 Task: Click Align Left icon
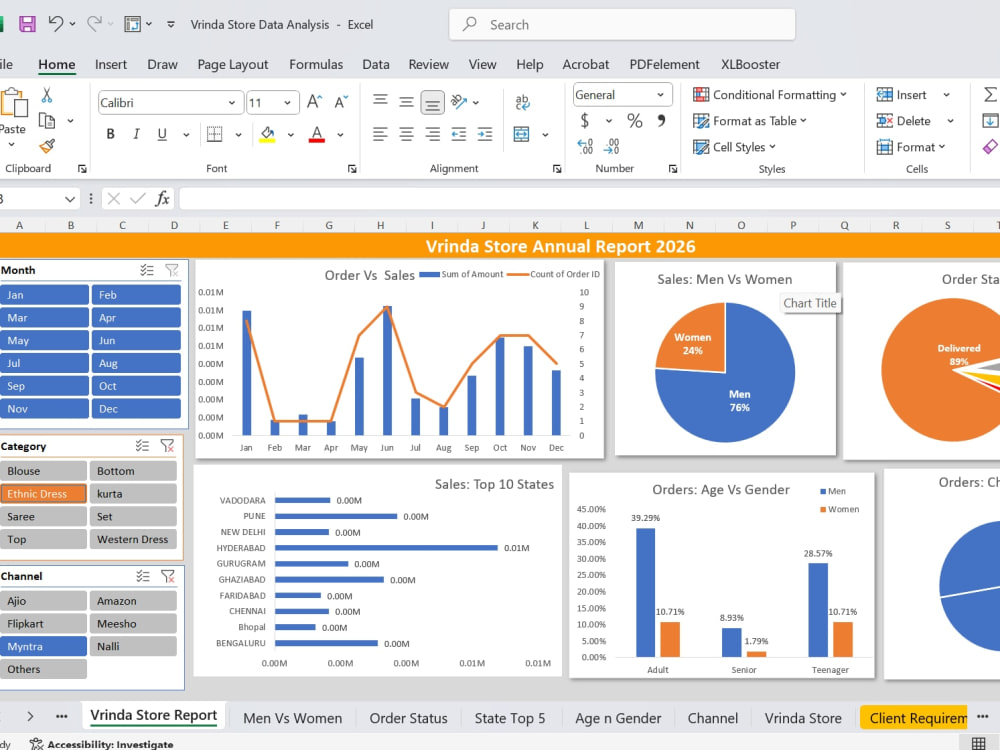pos(380,134)
